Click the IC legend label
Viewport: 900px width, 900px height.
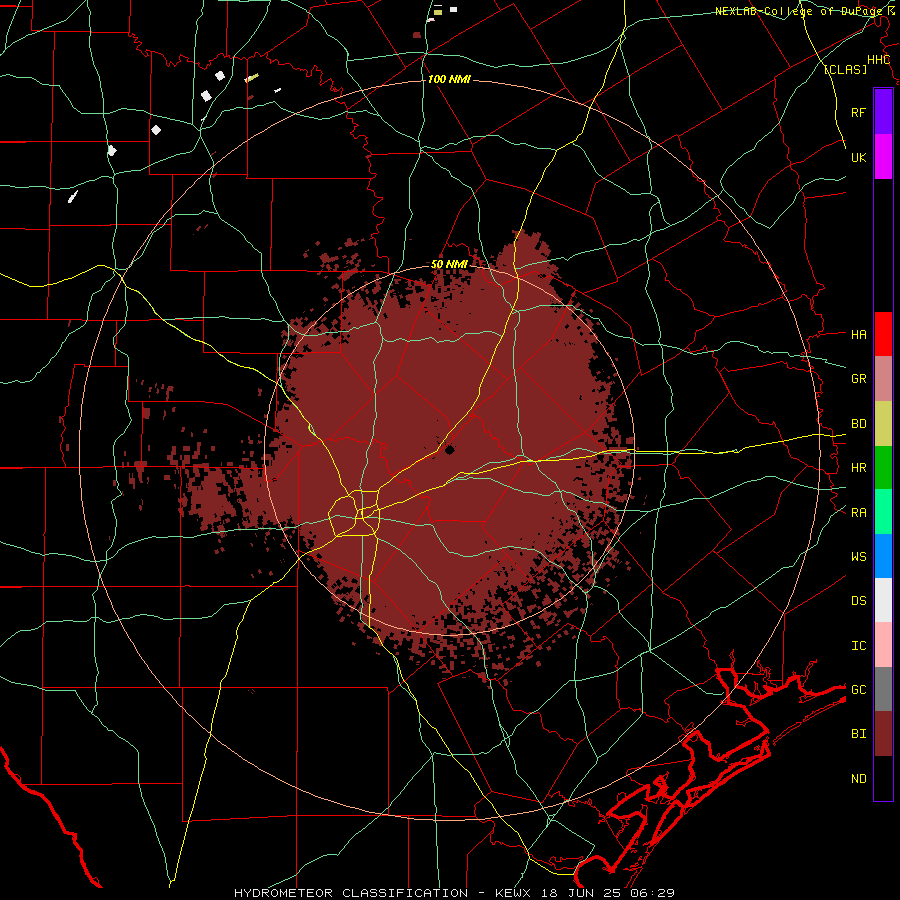(x=859, y=646)
